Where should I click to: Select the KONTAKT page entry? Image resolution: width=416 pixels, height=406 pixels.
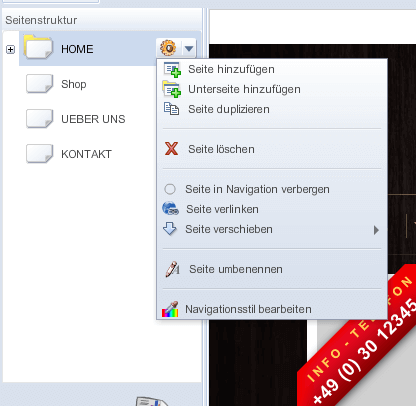[86, 154]
